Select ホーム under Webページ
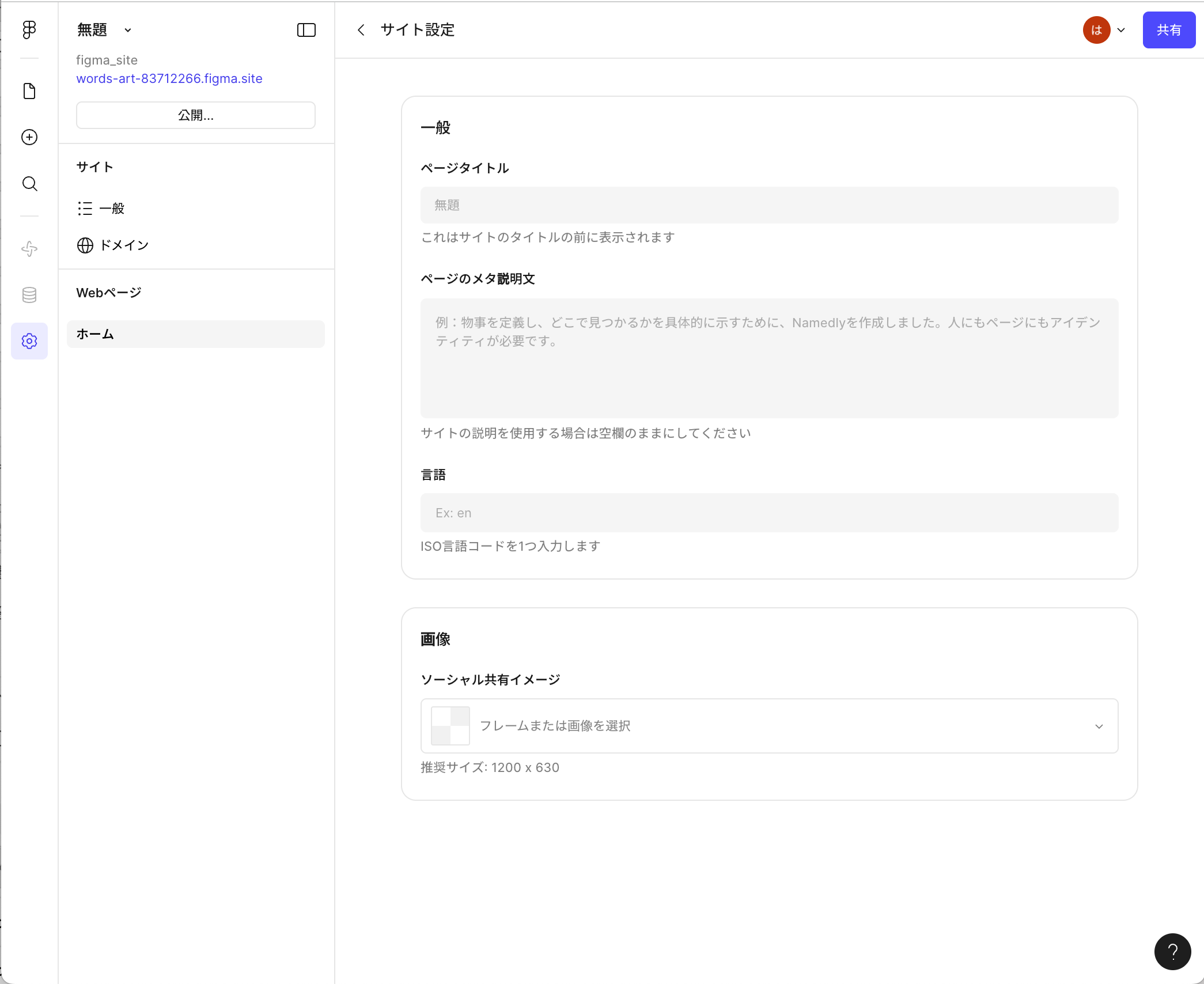Screen dimensions: 1204x984 coord(95,334)
